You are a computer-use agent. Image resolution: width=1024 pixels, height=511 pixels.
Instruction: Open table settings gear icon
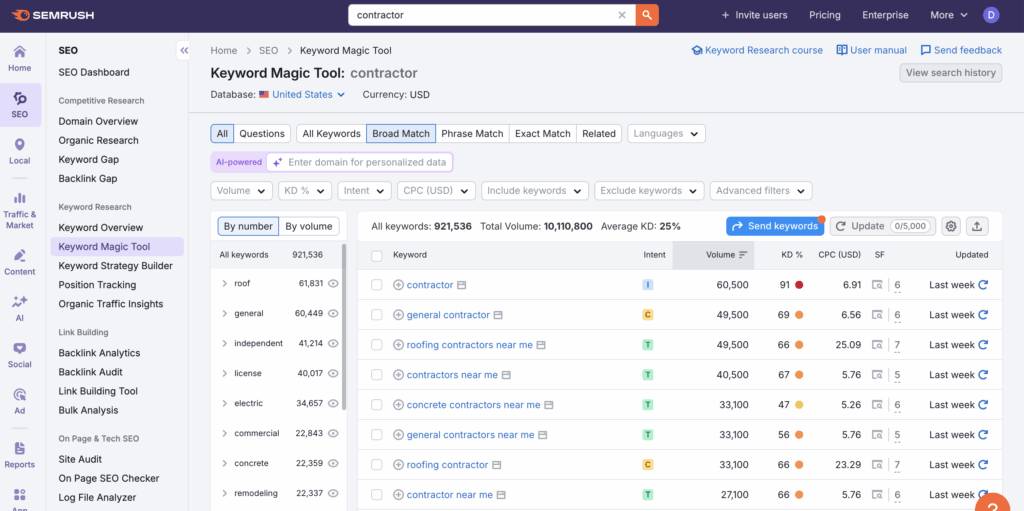[x=951, y=226]
